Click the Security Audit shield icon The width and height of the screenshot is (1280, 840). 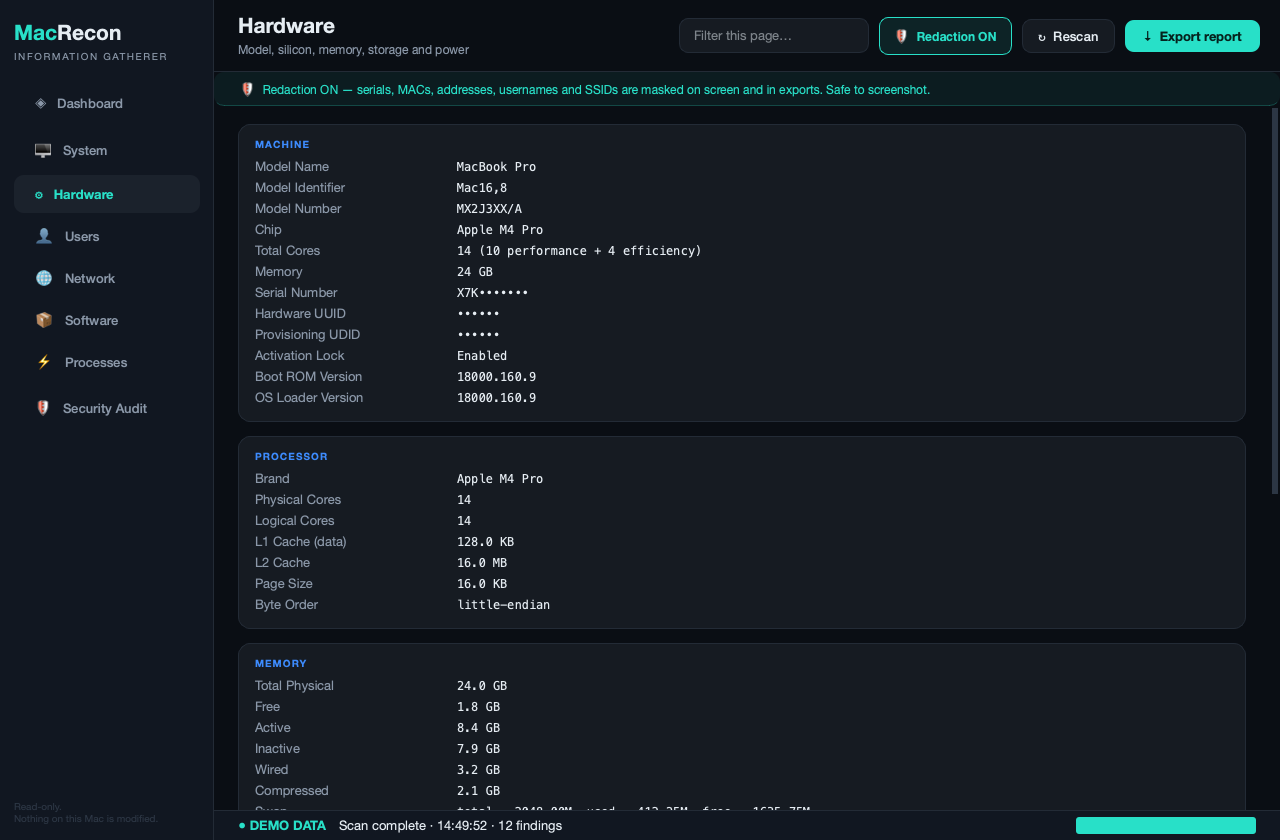coord(43,408)
